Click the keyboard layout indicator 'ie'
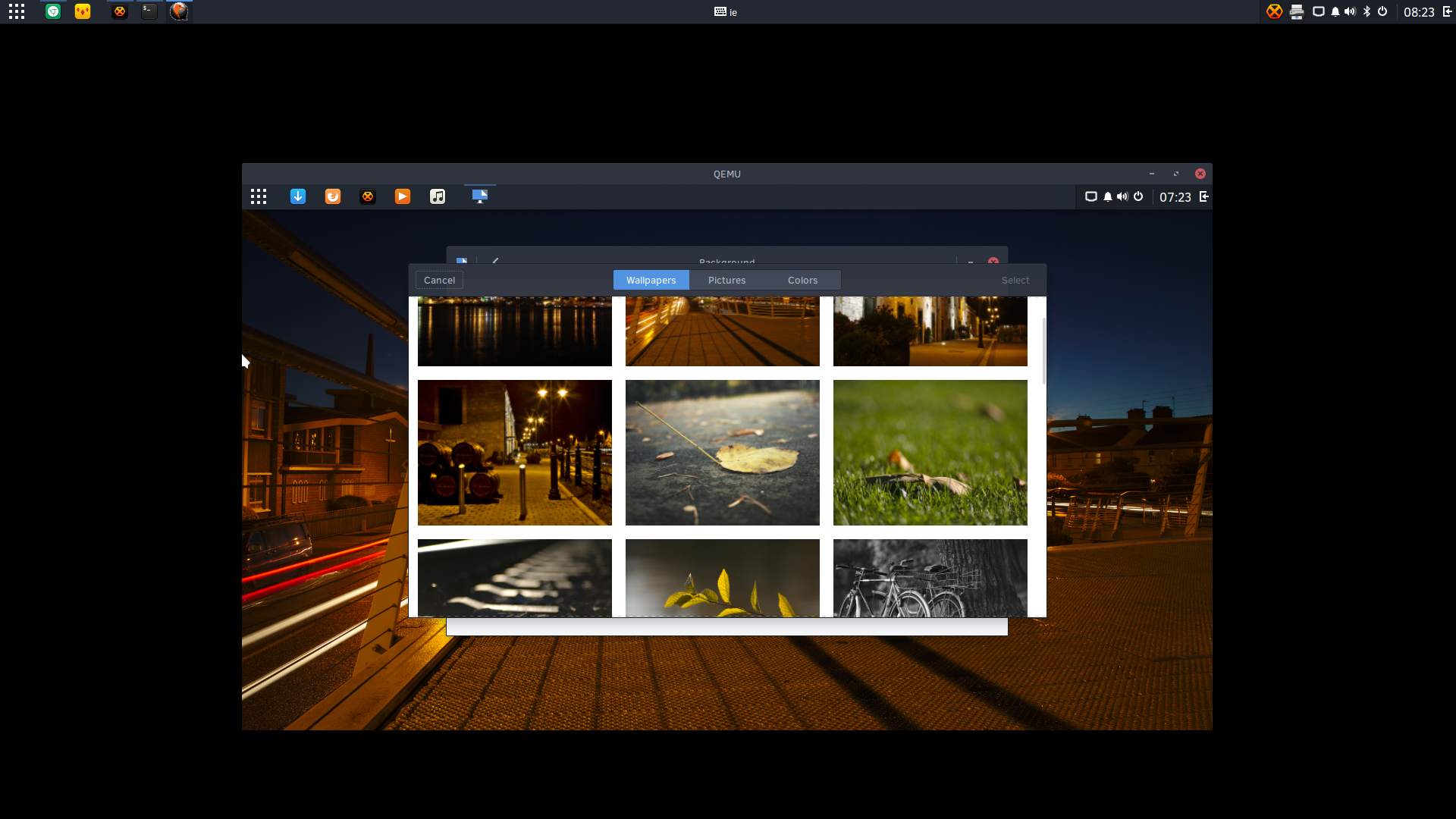The image size is (1456, 819). 726,12
